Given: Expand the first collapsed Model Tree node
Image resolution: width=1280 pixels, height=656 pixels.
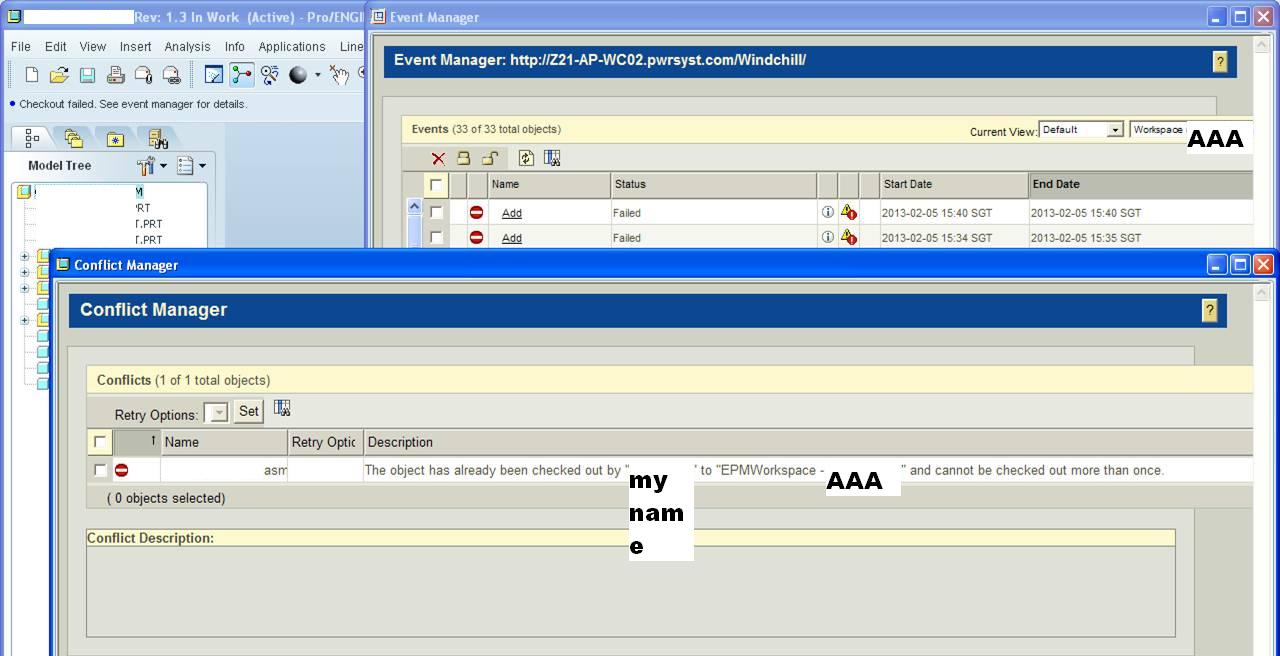Looking at the screenshot, I should pos(25,256).
